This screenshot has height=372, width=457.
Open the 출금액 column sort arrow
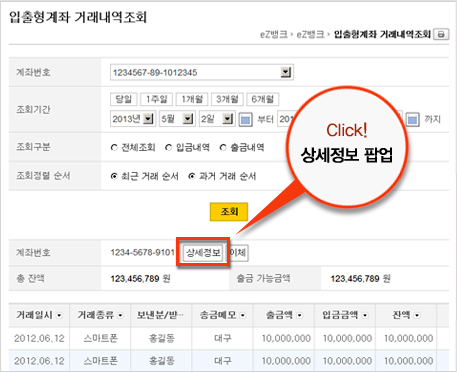300,315
